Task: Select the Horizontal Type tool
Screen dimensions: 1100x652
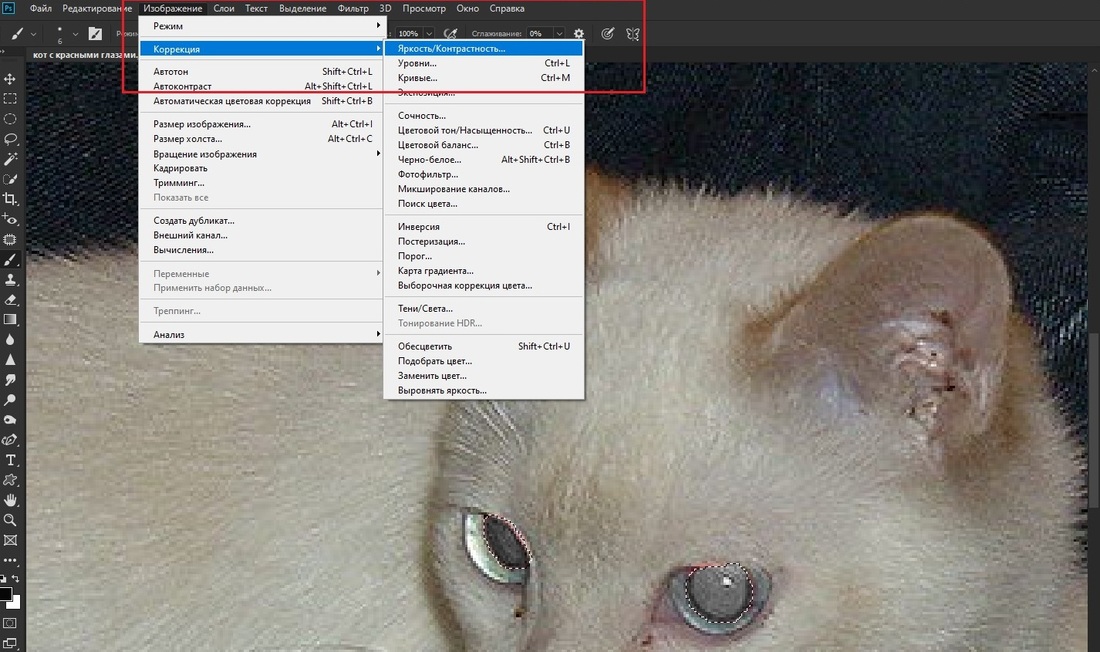Action: [11, 460]
